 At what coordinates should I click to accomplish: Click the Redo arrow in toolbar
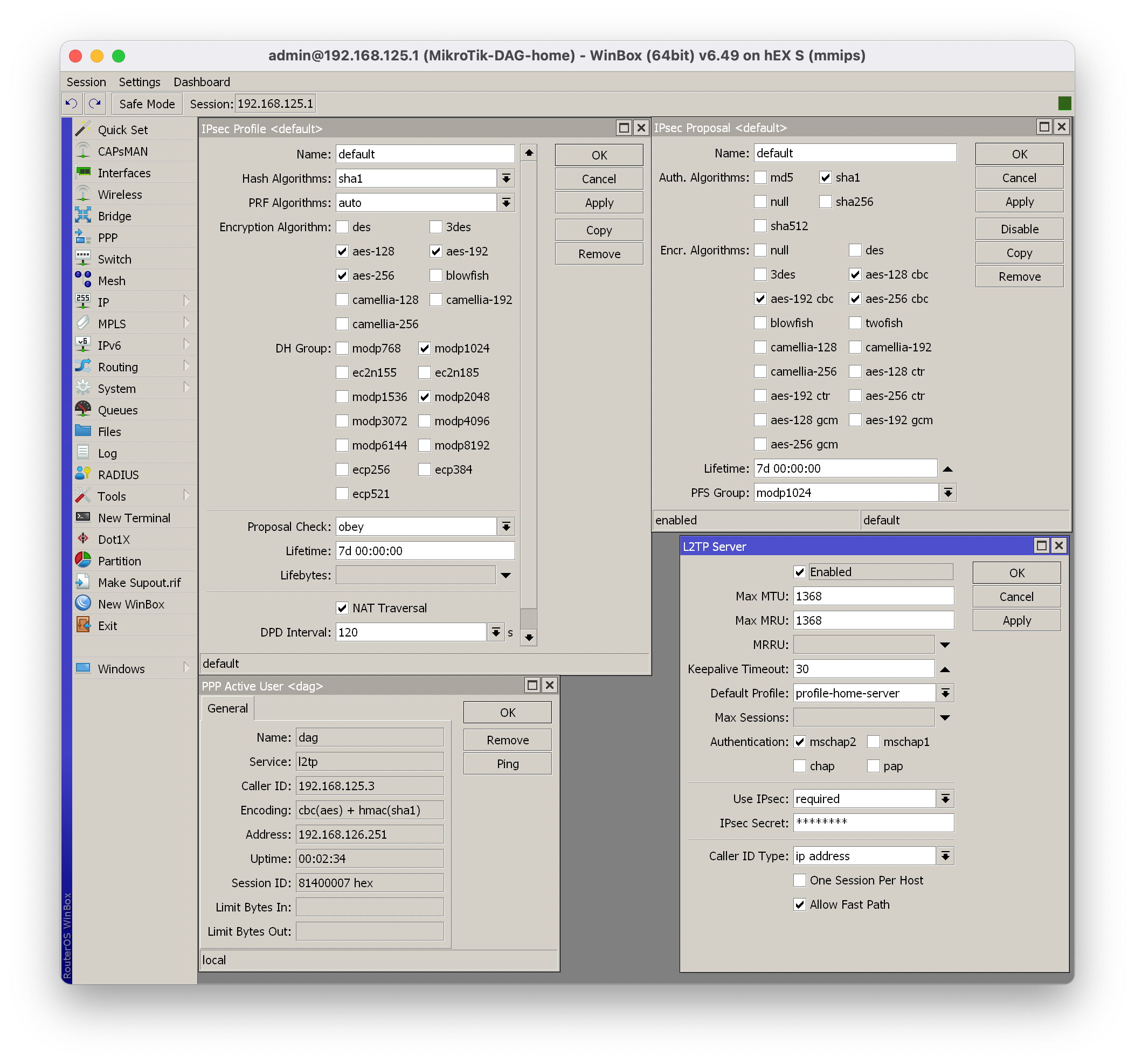(95, 104)
